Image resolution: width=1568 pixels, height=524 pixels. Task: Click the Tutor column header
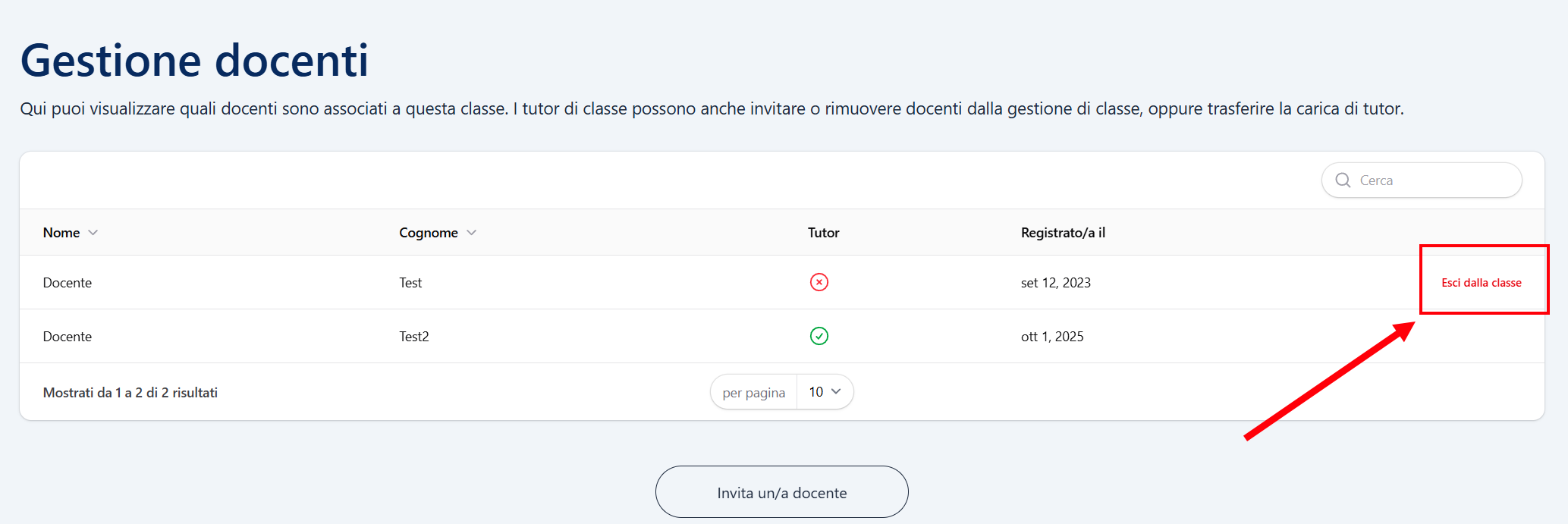[x=823, y=233]
